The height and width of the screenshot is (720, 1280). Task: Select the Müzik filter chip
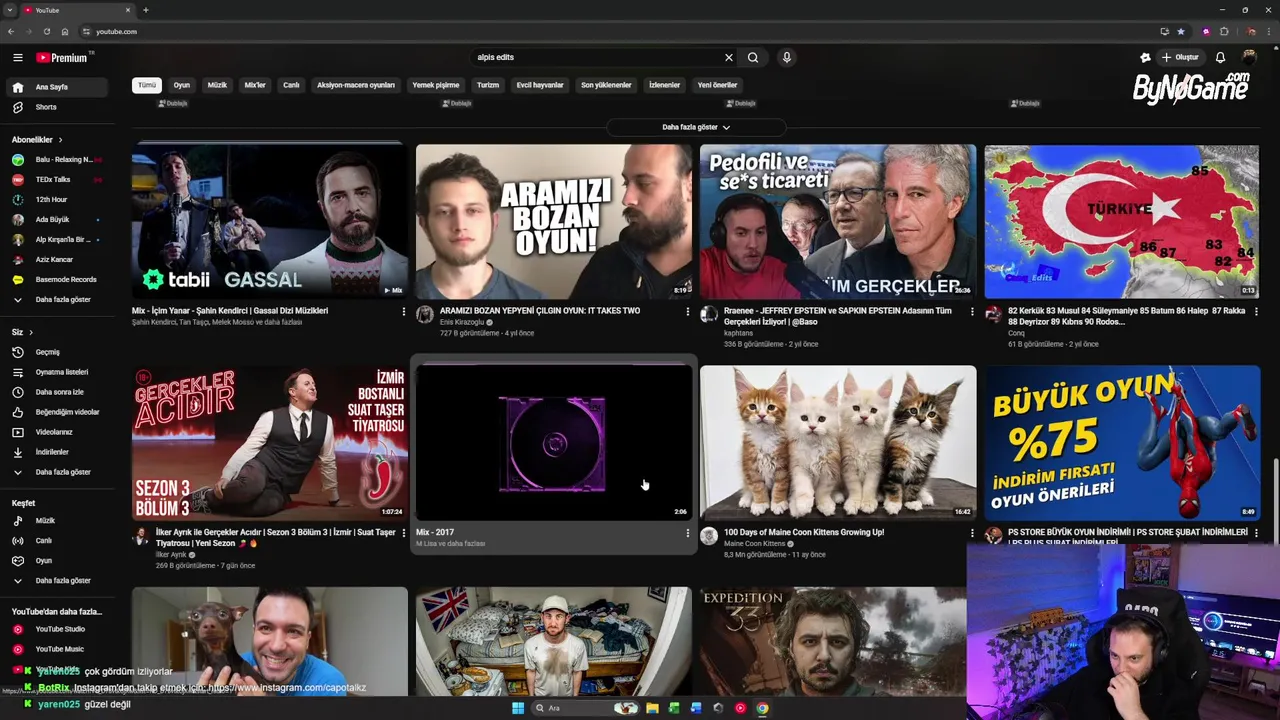coord(217,85)
